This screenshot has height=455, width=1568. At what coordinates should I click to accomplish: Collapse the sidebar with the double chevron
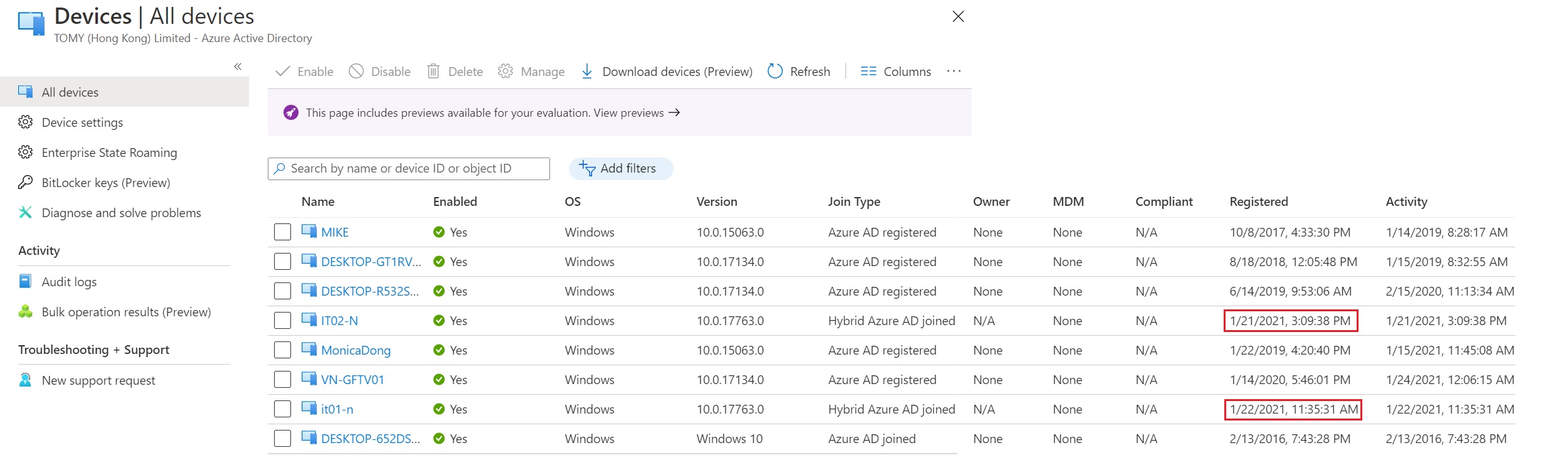pos(238,67)
